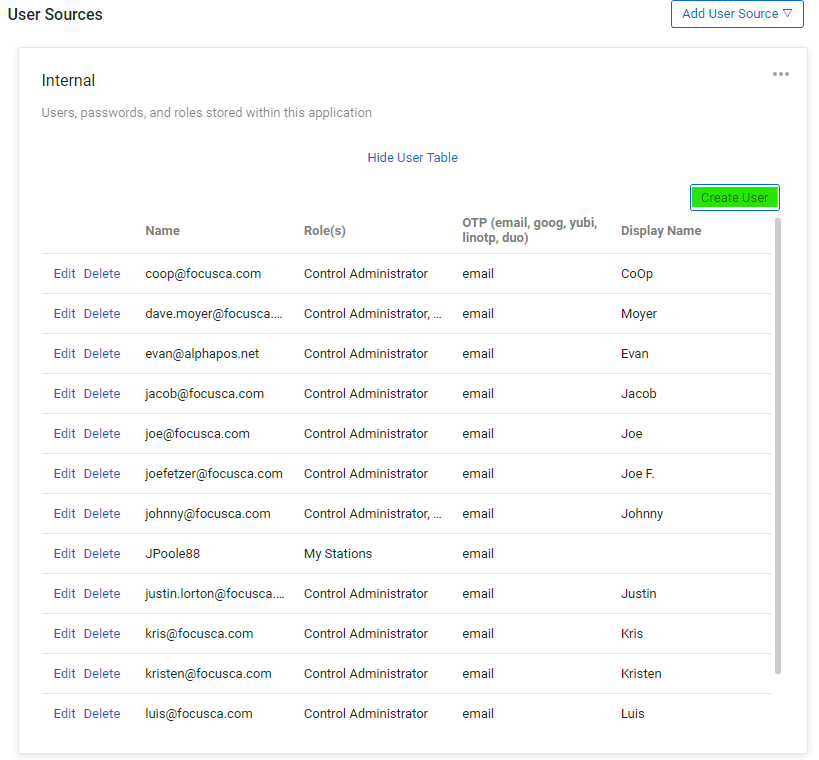Edit the user joefetzer@focusca.com
Image resolution: width=819 pixels, height=760 pixels.
coord(64,473)
